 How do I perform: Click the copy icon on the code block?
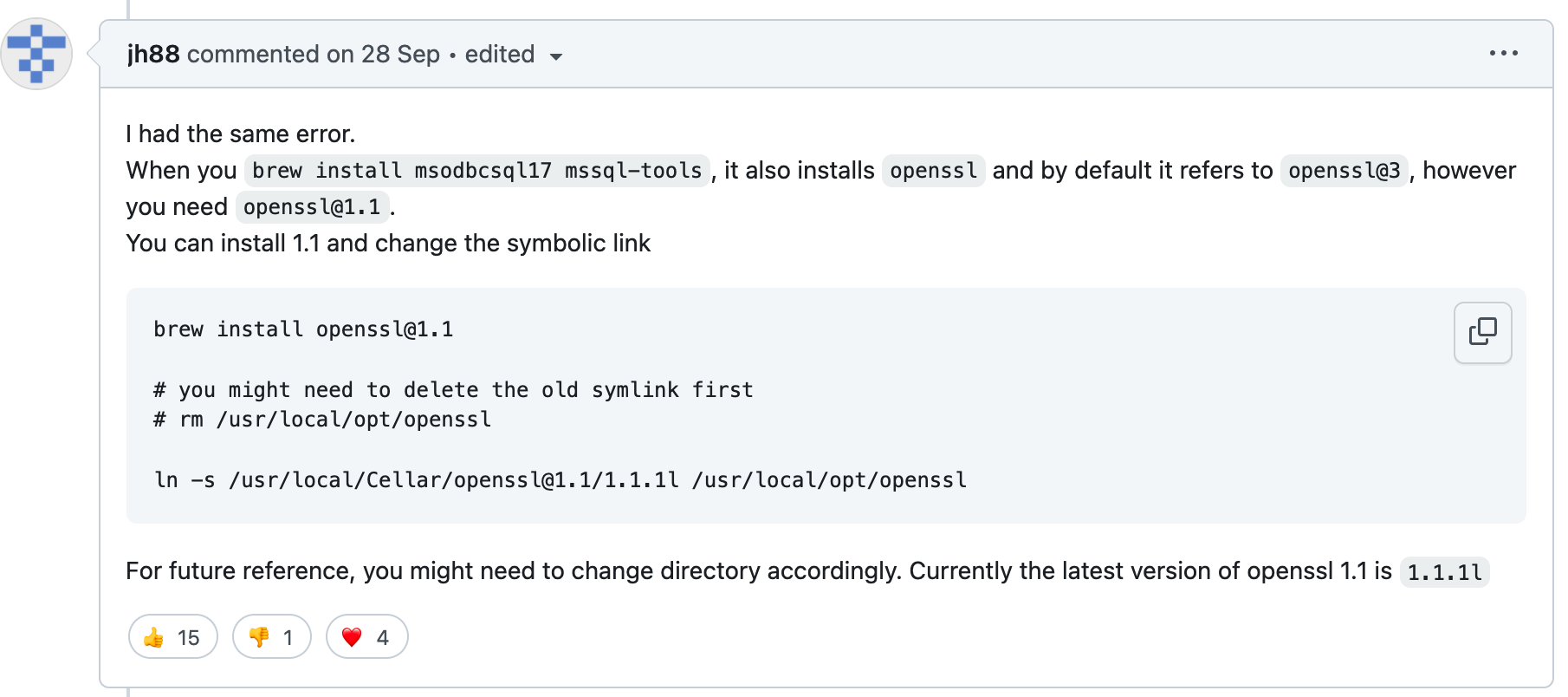pyautogui.click(x=1482, y=332)
